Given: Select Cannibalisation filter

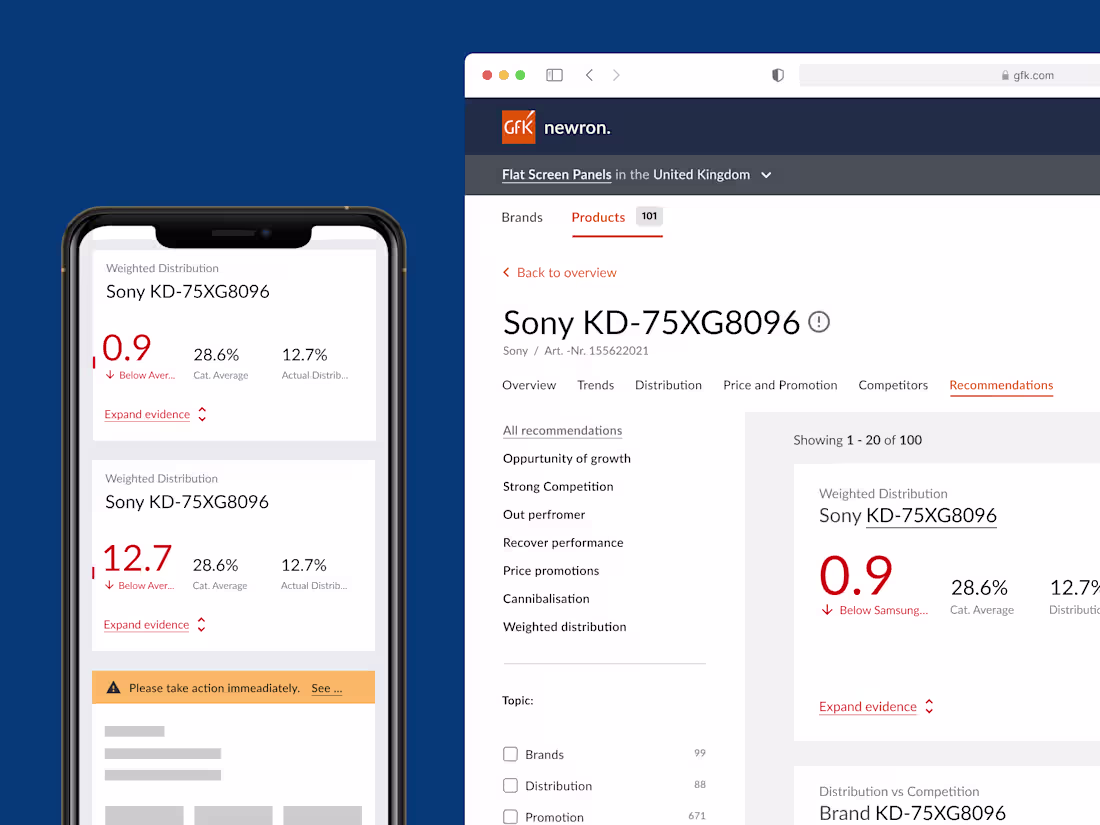Looking at the screenshot, I should (x=546, y=599).
